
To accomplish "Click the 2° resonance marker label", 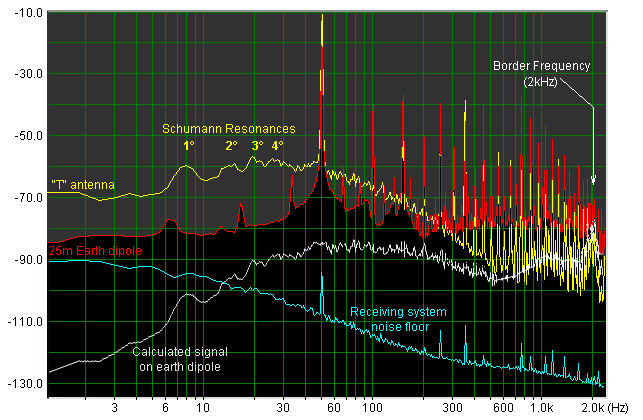I will coord(231,146).
